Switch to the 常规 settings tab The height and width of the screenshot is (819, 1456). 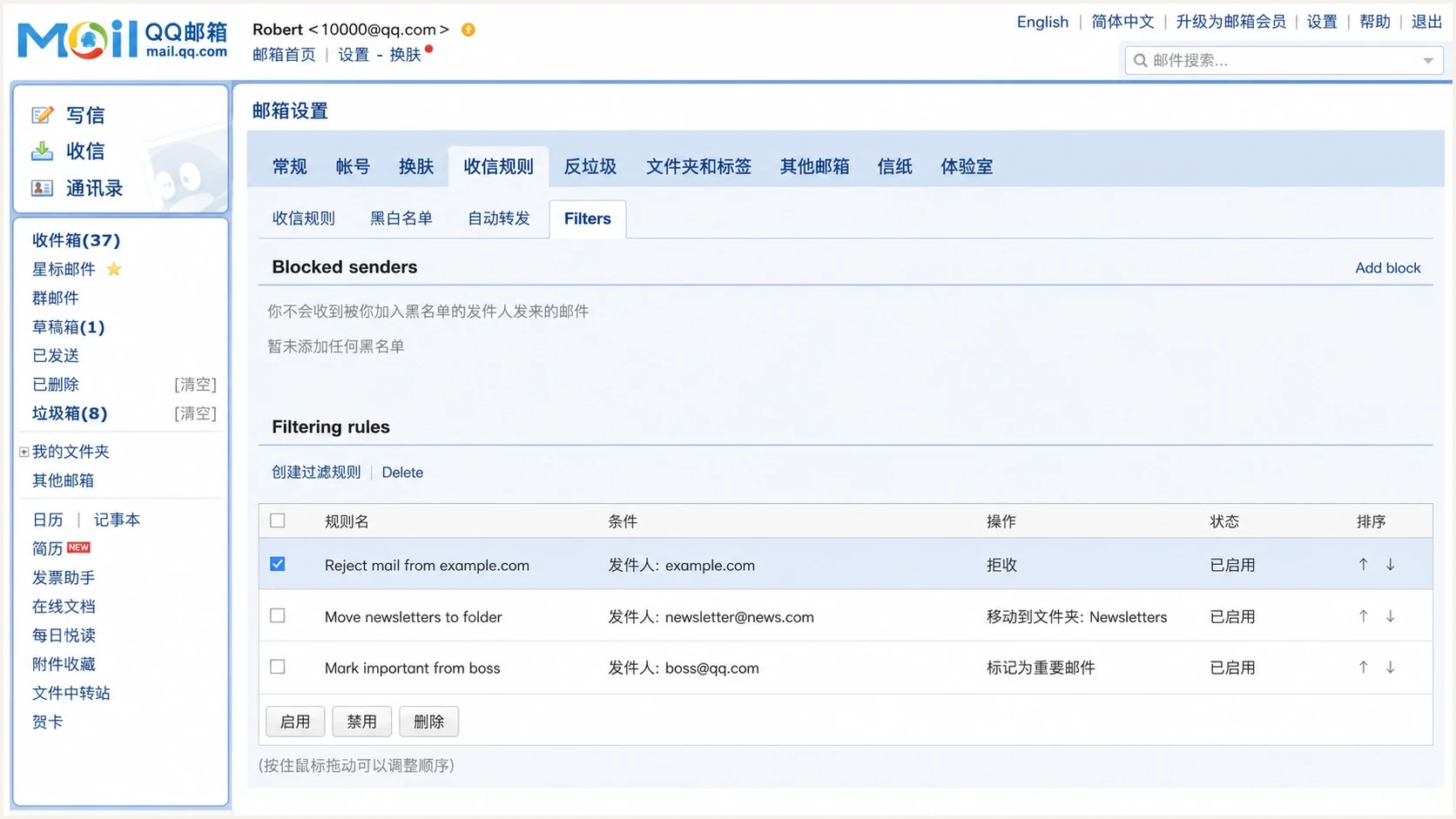click(x=290, y=166)
